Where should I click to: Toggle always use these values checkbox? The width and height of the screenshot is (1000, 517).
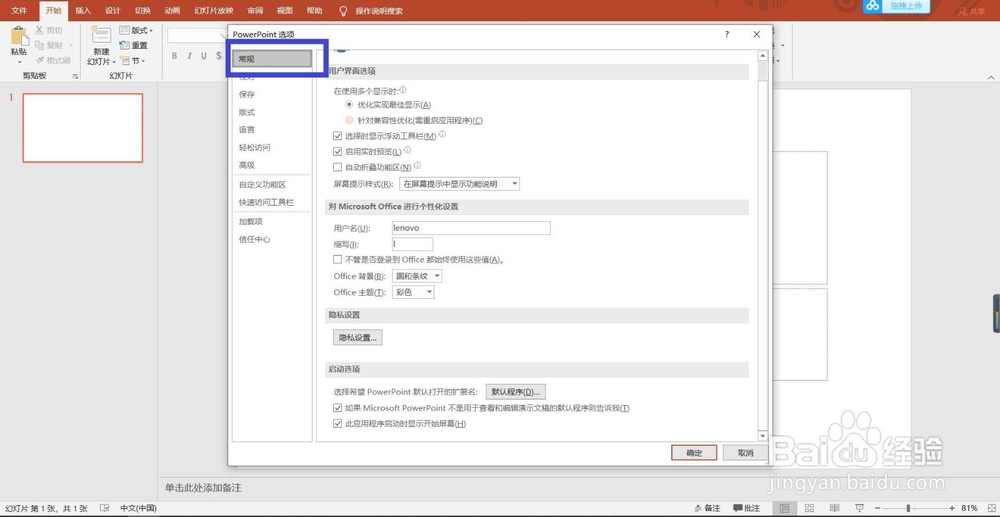(x=338, y=259)
